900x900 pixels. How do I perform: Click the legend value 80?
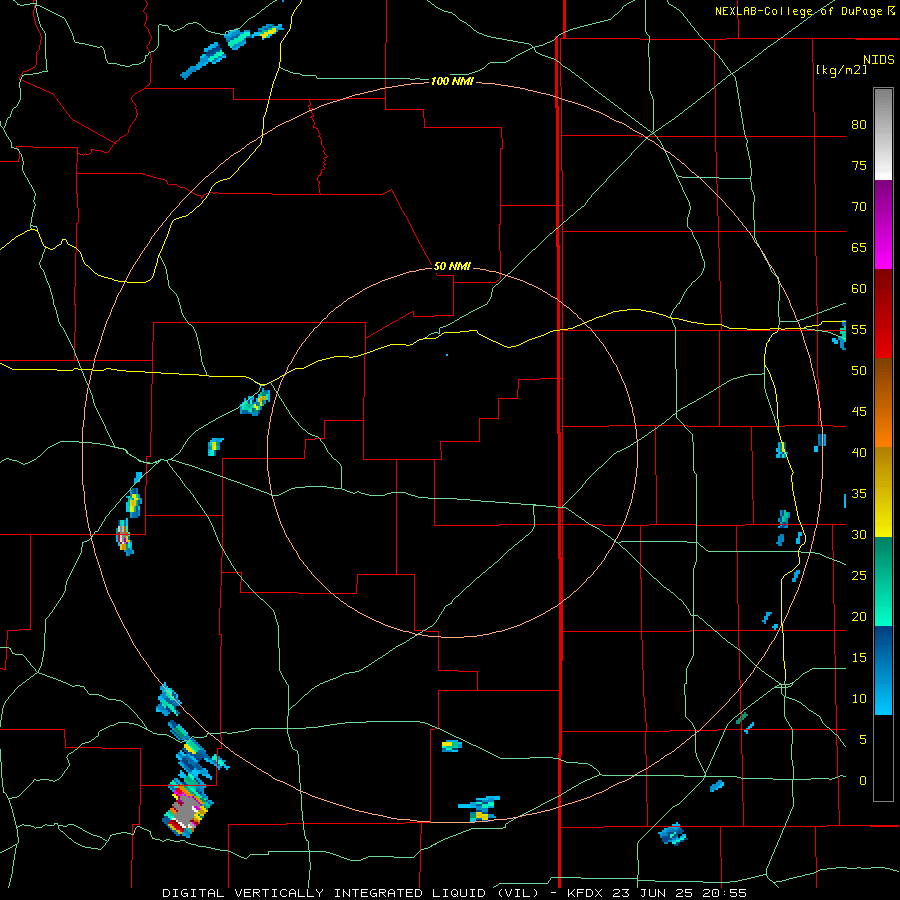click(859, 125)
